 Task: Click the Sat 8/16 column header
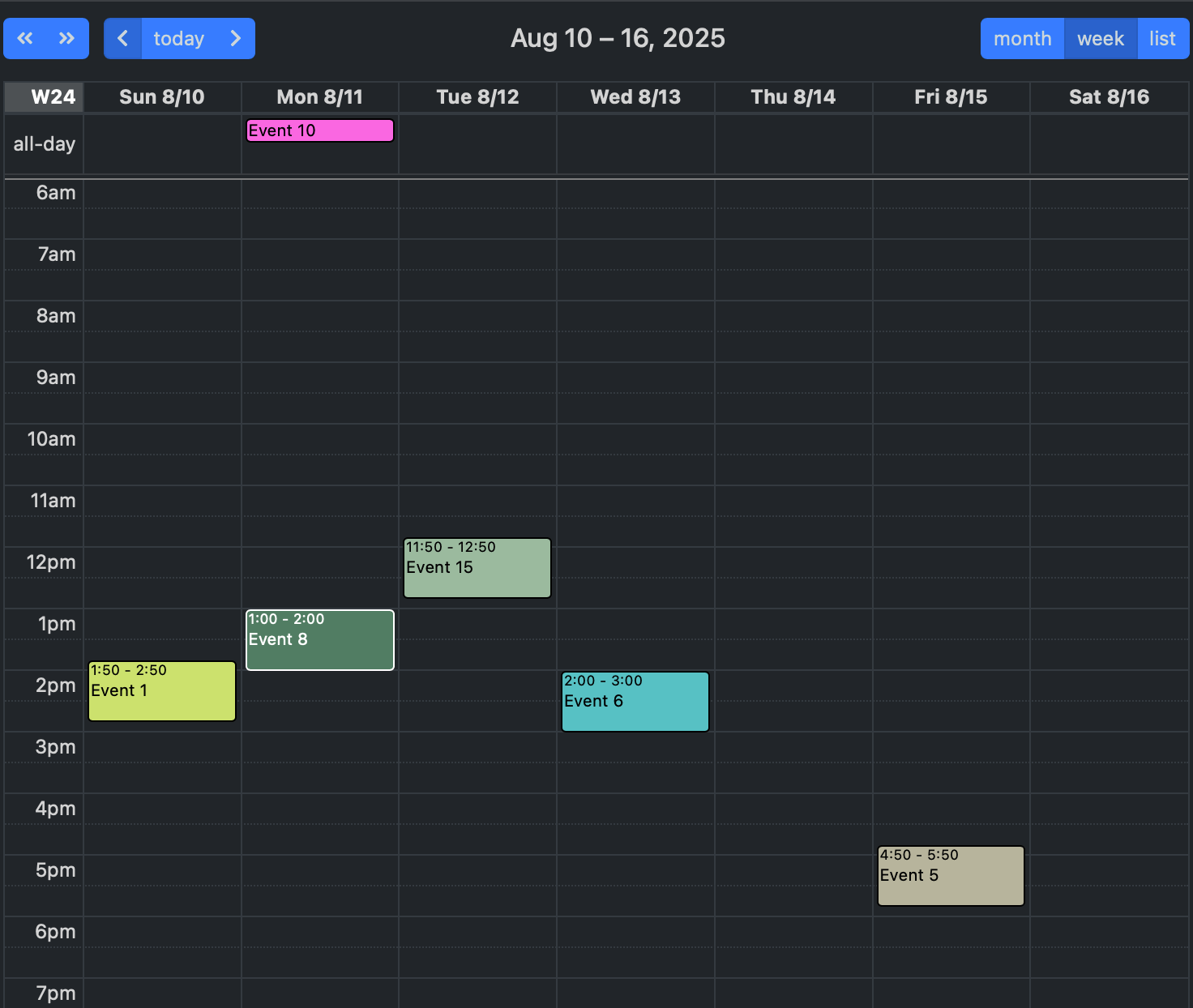(x=1109, y=97)
